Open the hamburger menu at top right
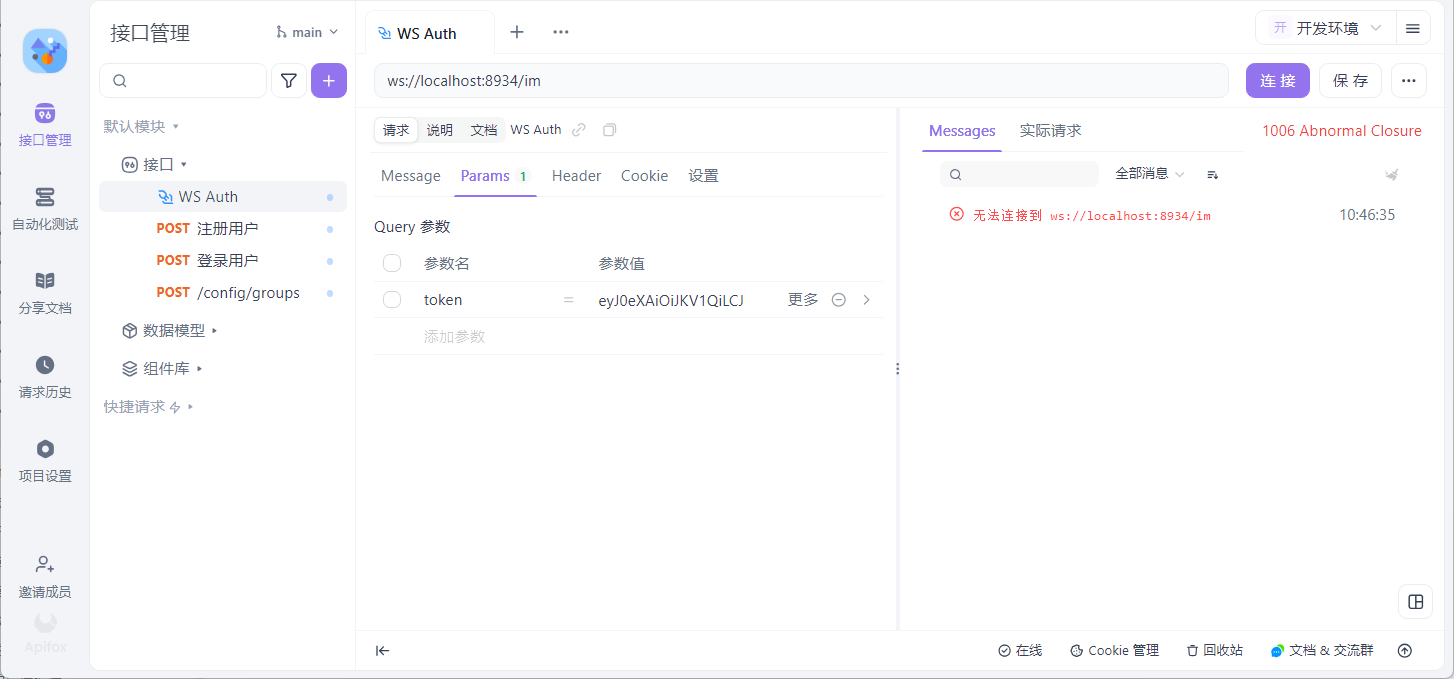Image resolution: width=1454 pixels, height=679 pixels. click(1413, 28)
